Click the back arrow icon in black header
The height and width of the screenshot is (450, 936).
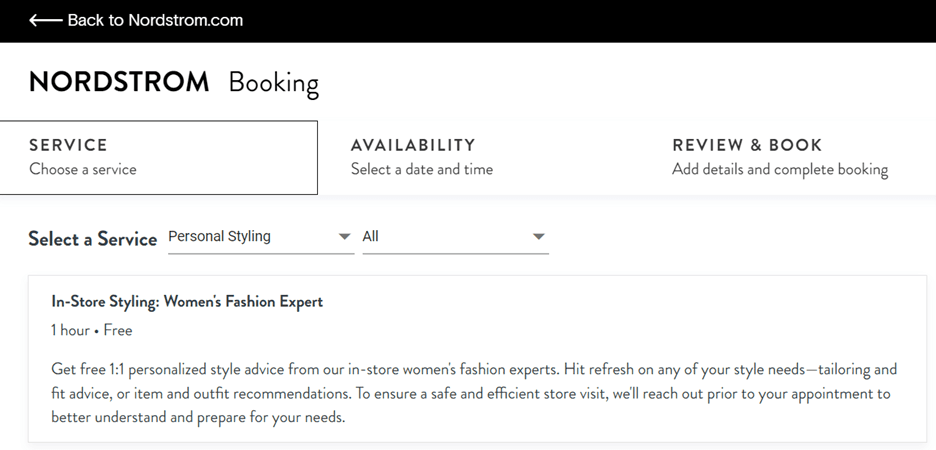pos(45,20)
